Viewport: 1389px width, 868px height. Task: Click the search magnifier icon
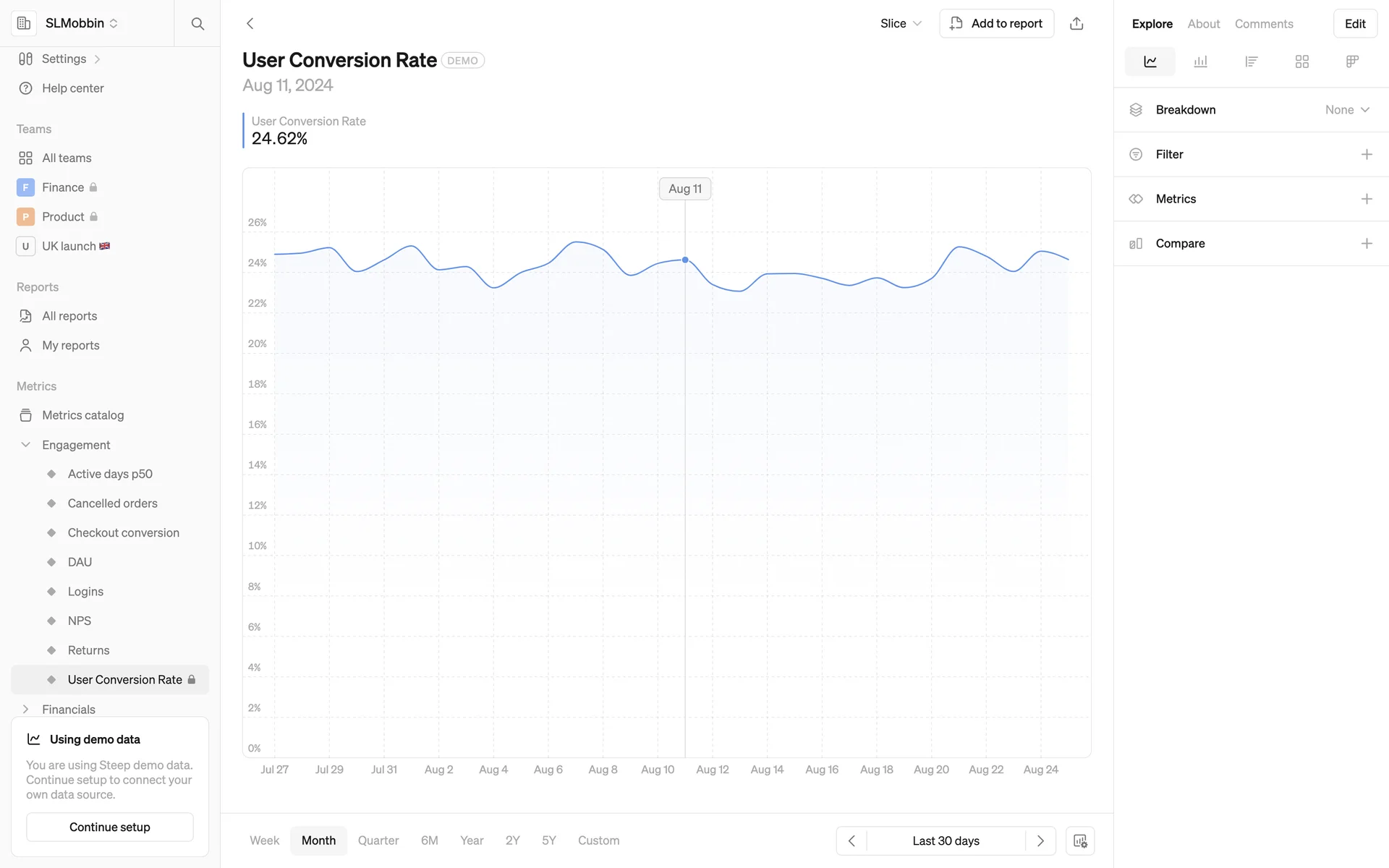(x=197, y=24)
